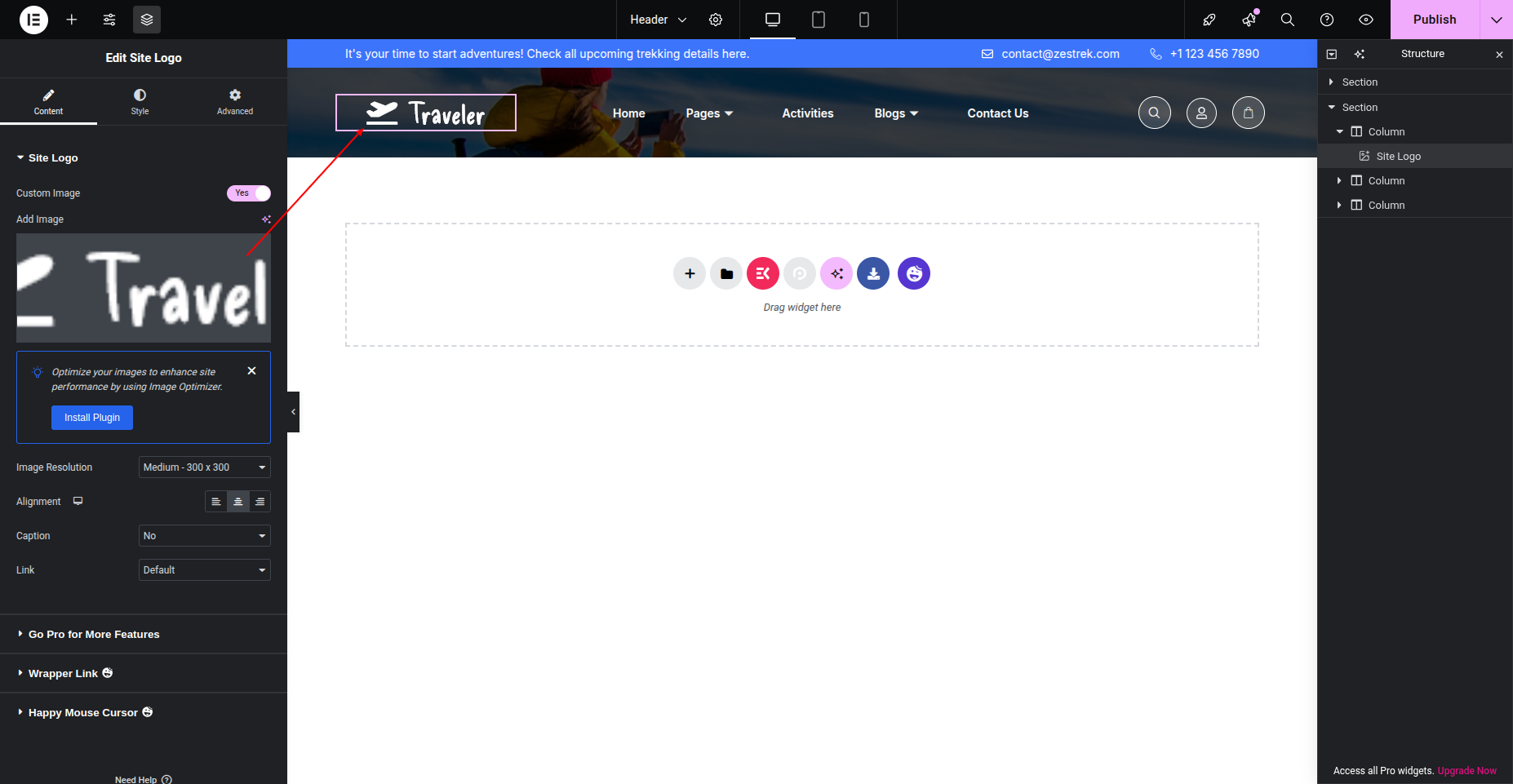Click the Publish button
This screenshot has width=1513, height=784.
[1434, 20]
